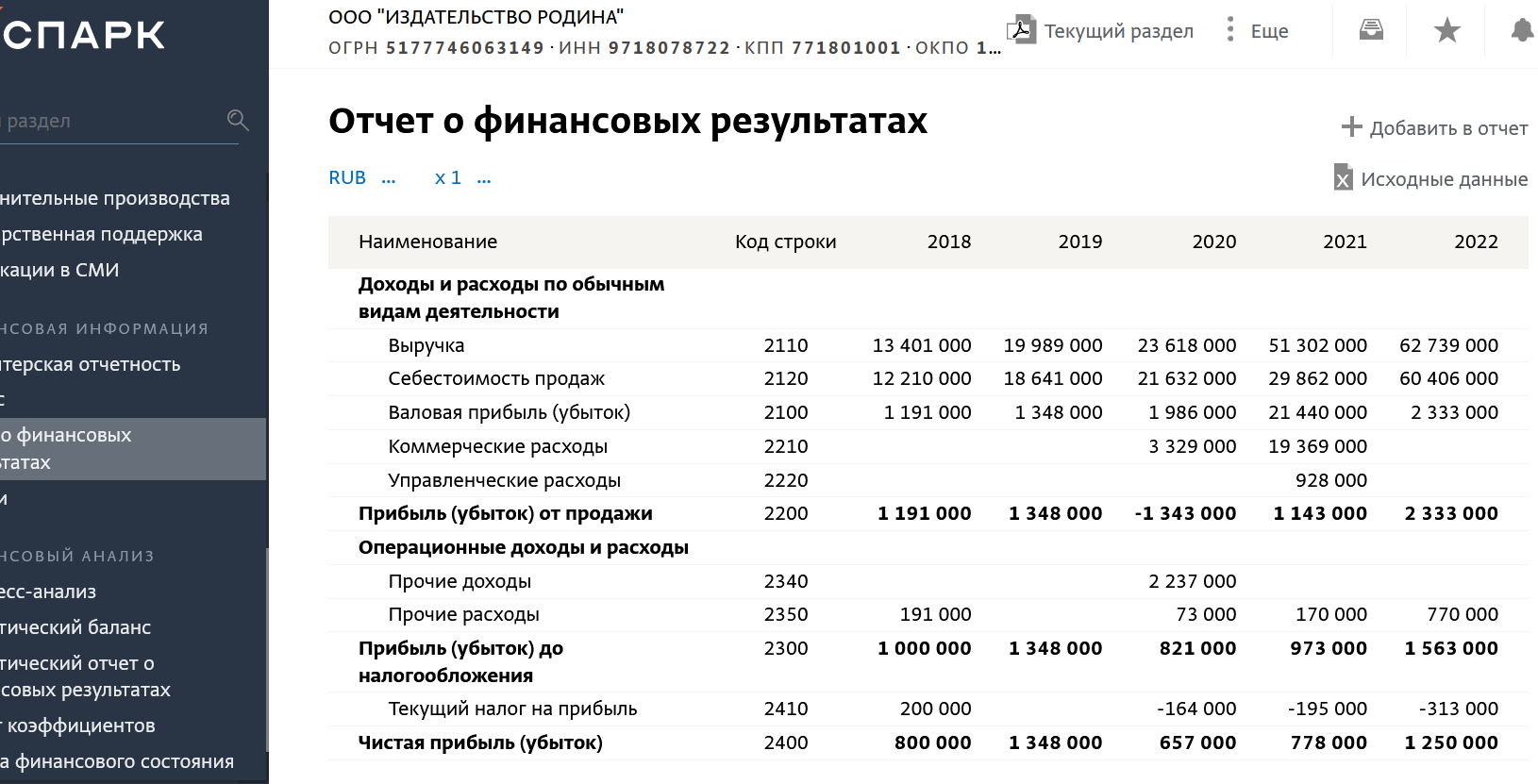Click the Себестоимость продаж row label
Image resolution: width=1538 pixels, height=784 pixels.
tap(496, 378)
